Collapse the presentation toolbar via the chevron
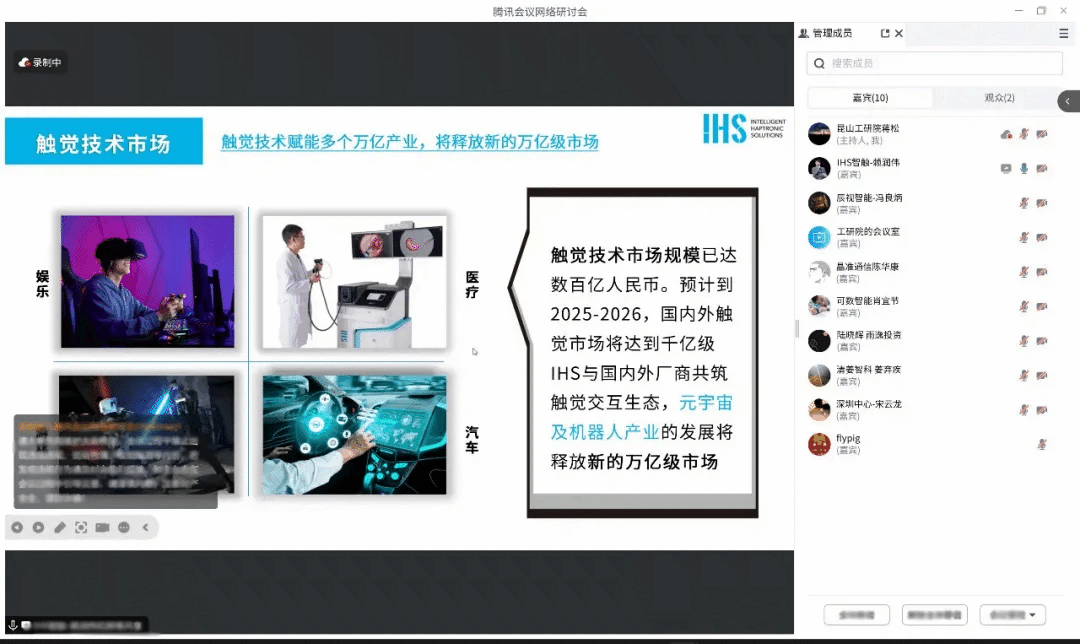This screenshot has height=644, width=1080. 145,527
